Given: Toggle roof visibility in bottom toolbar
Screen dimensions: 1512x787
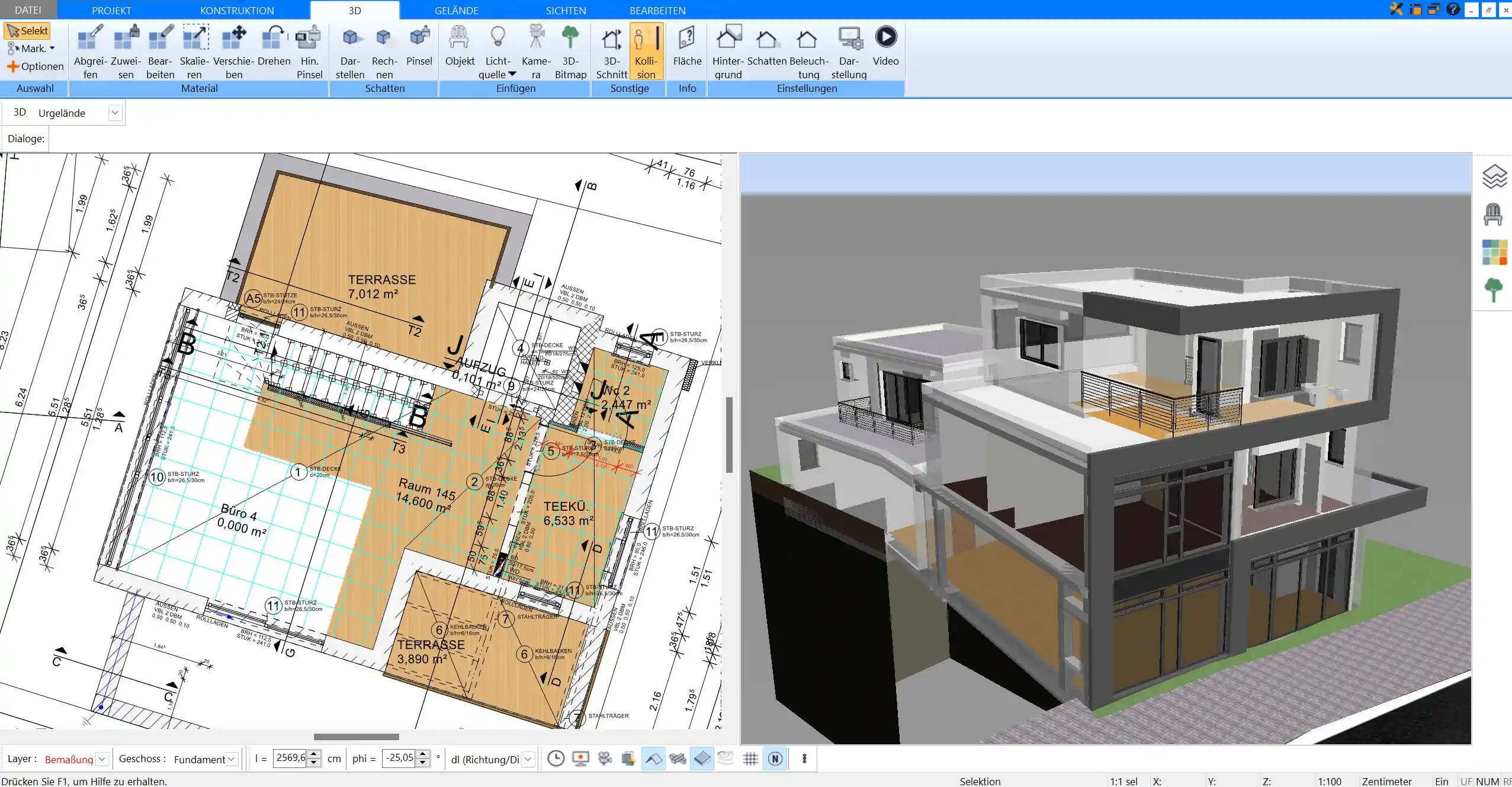Looking at the screenshot, I should click(653, 759).
